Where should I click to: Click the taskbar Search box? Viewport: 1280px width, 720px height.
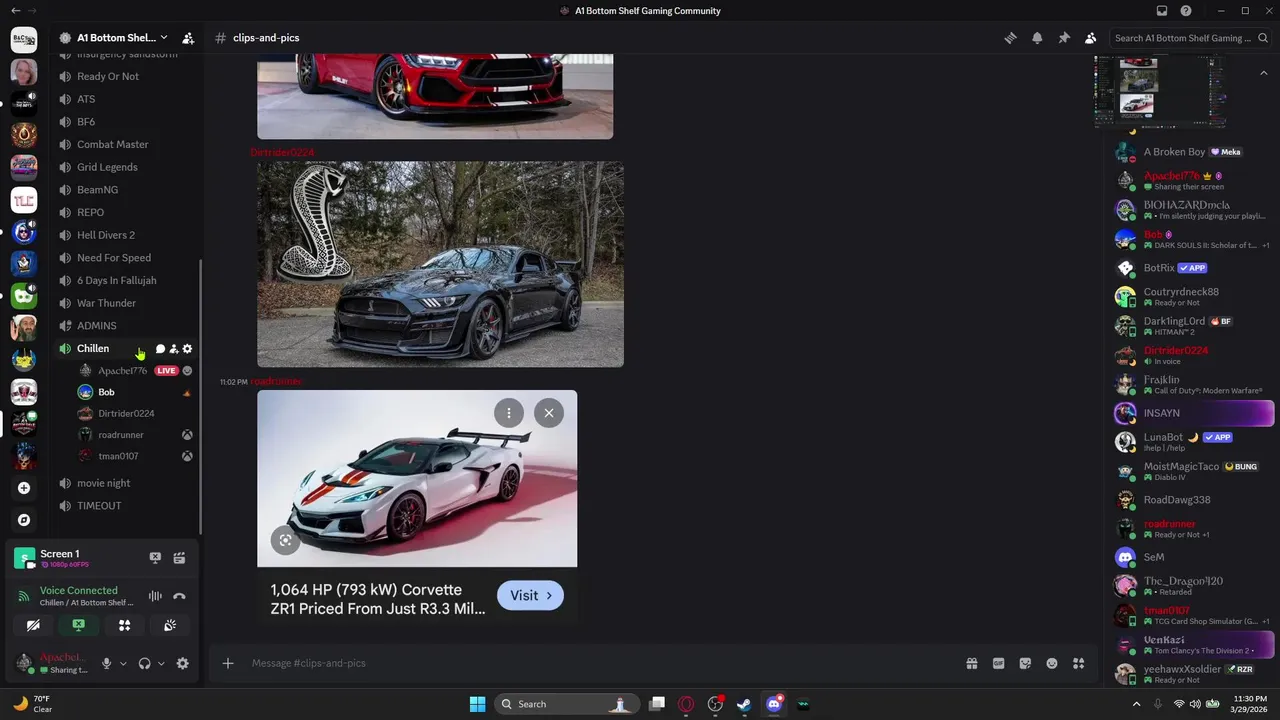coord(567,704)
